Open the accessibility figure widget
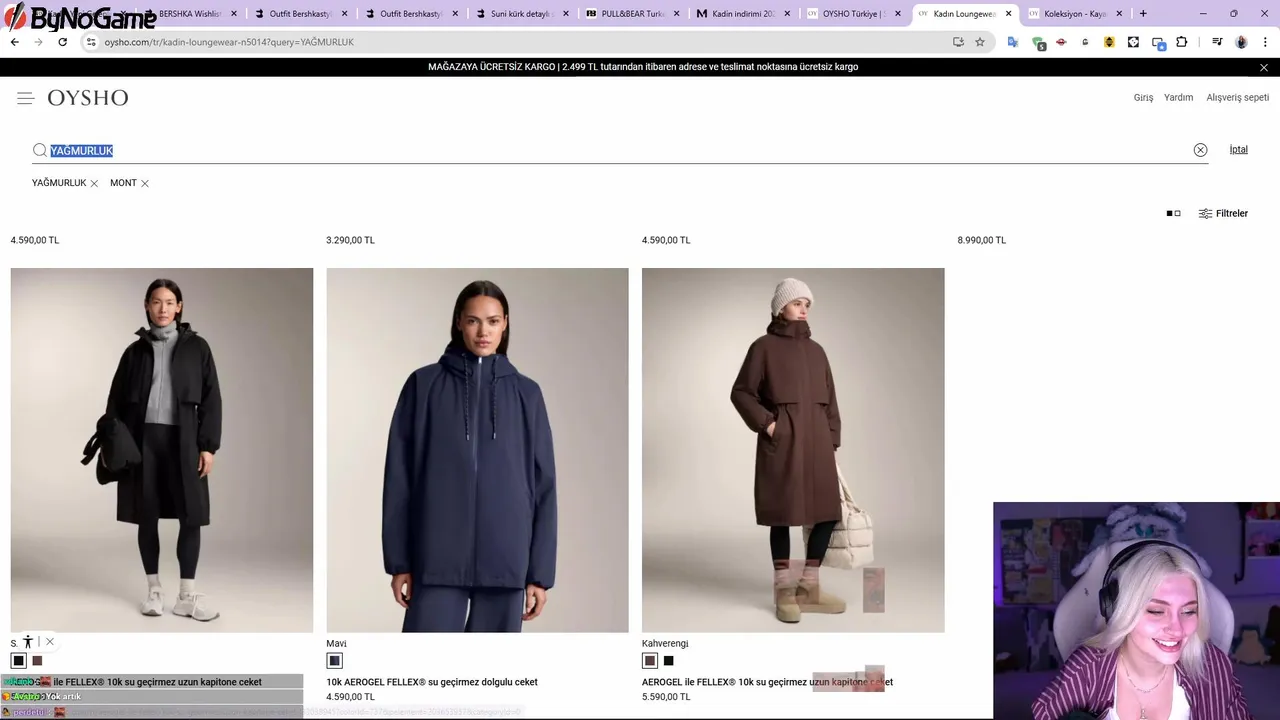This screenshot has height=720, width=1280. tap(28, 642)
